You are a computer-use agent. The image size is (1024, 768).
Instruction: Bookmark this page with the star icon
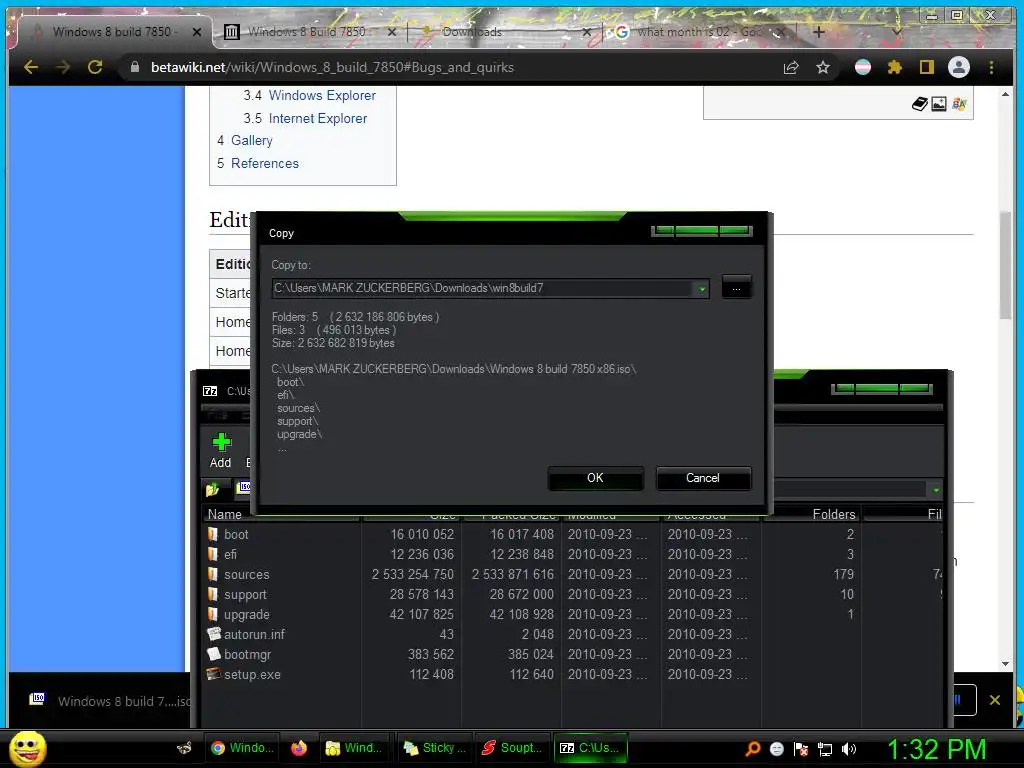coord(823,67)
